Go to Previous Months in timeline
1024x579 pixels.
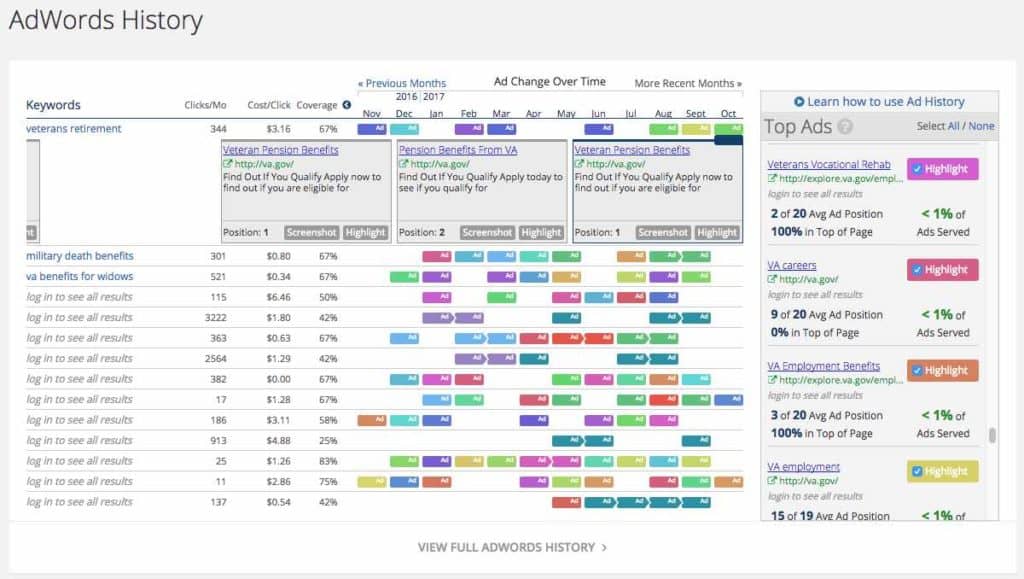(402, 84)
